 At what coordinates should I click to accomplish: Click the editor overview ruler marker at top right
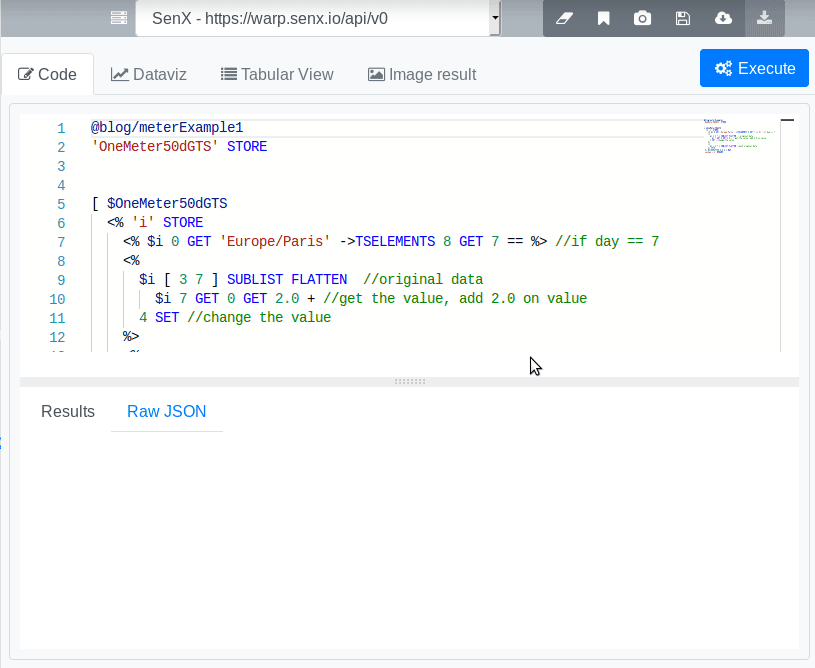coord(787,120)
